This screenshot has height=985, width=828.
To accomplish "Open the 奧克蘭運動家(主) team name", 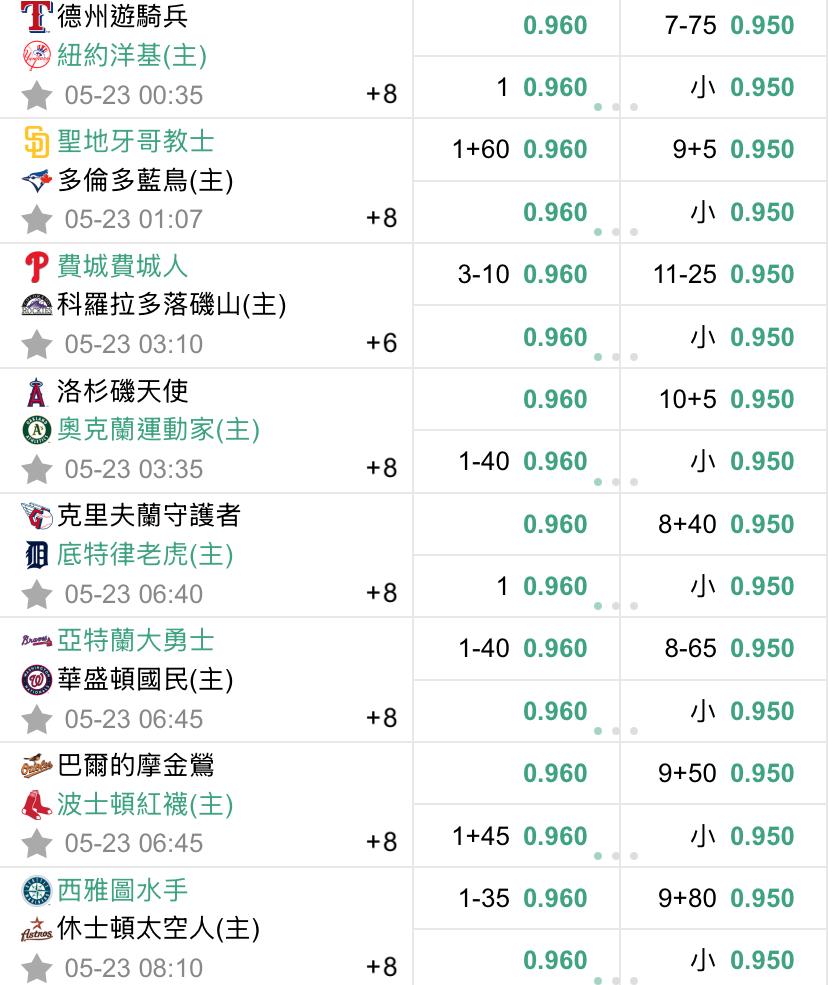I will point(157,430).
